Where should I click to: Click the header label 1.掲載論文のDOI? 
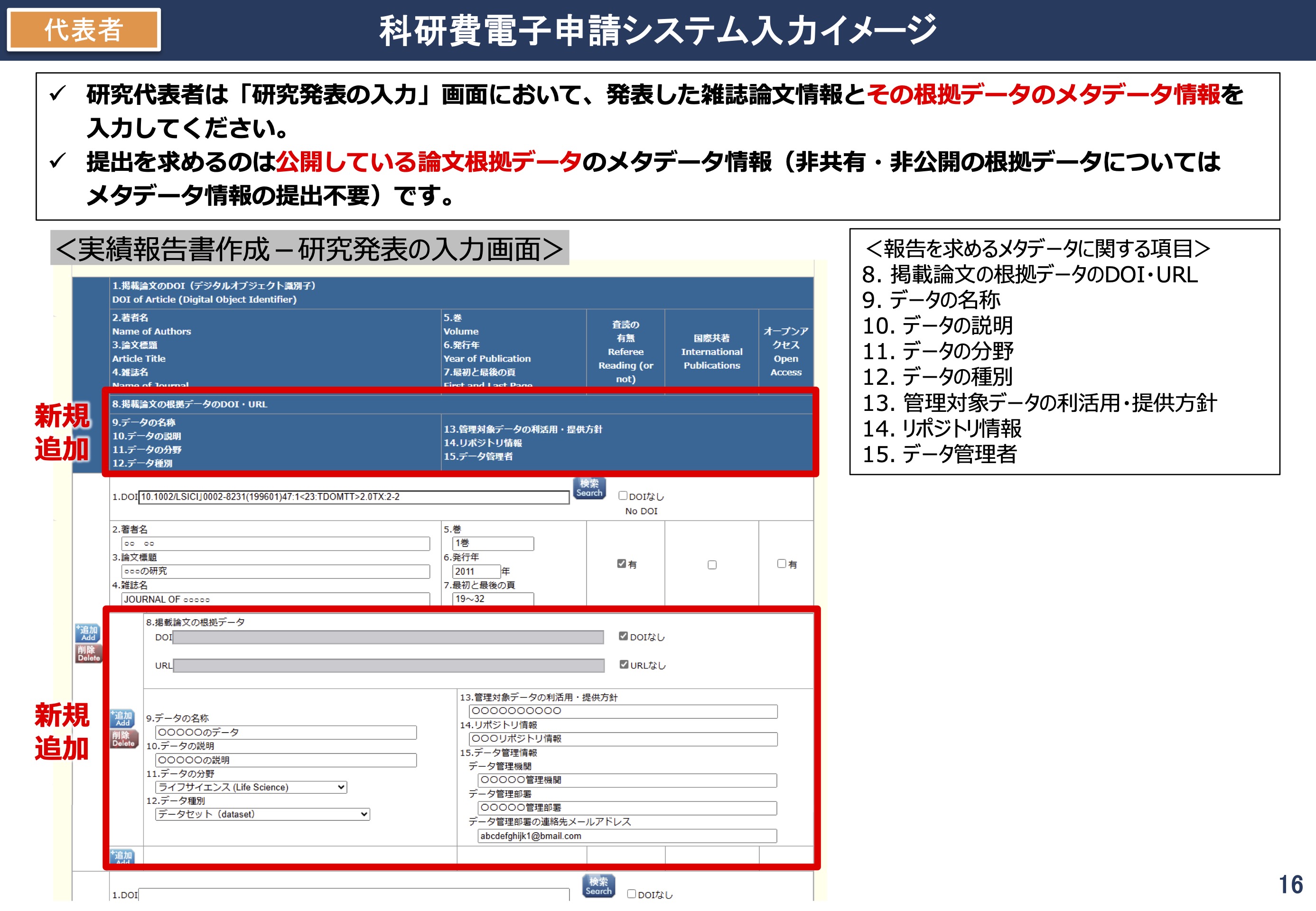tap(214, 286)
